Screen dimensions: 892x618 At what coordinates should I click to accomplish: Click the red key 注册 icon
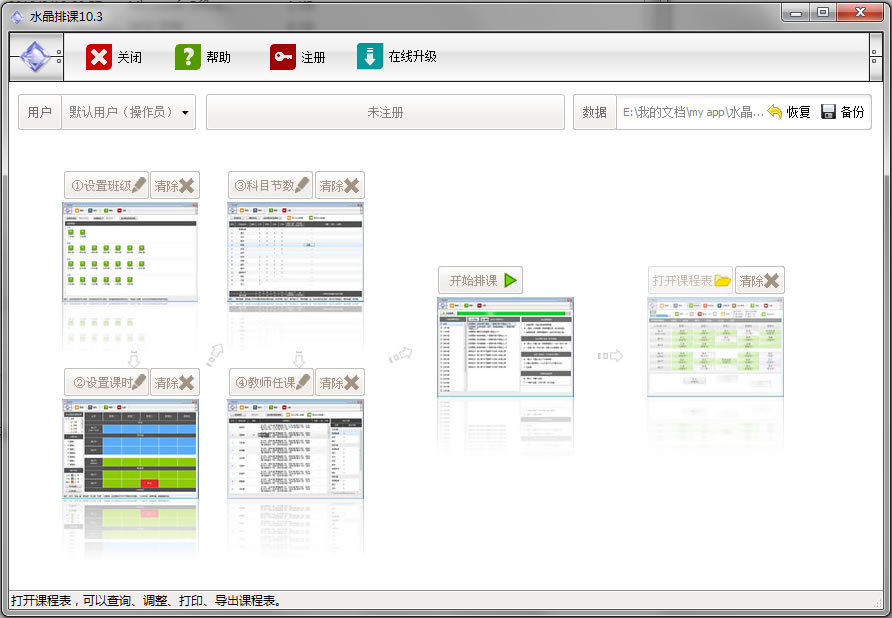[283, 57]
